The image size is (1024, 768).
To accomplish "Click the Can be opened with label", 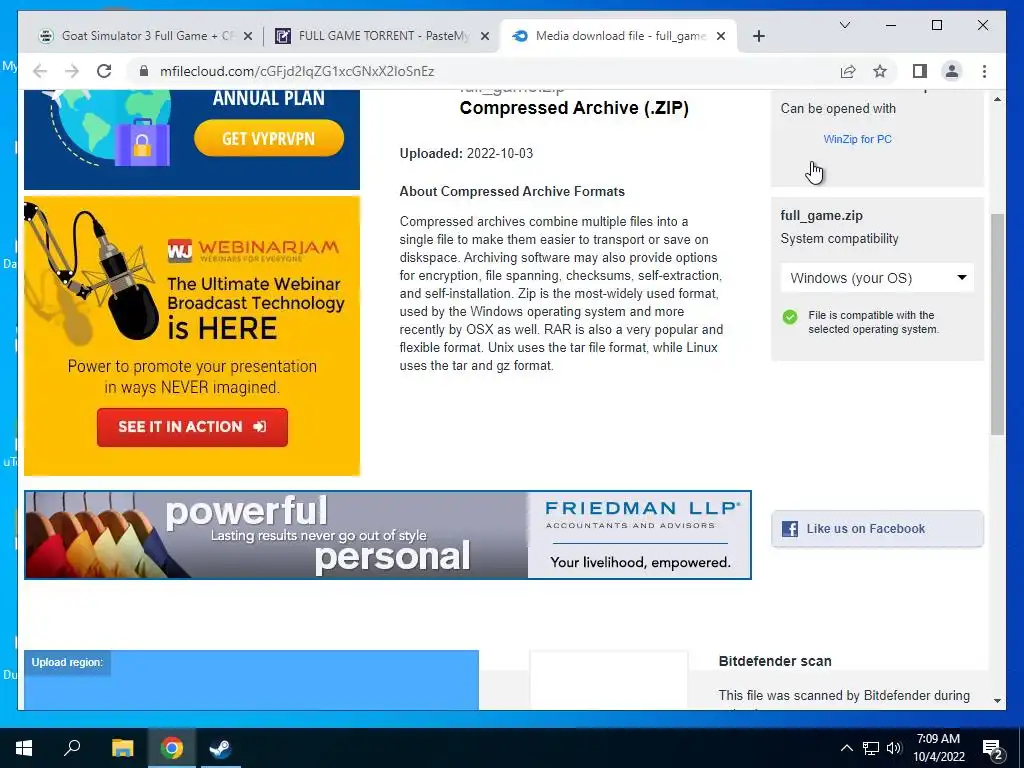I will tap(838, 108).
